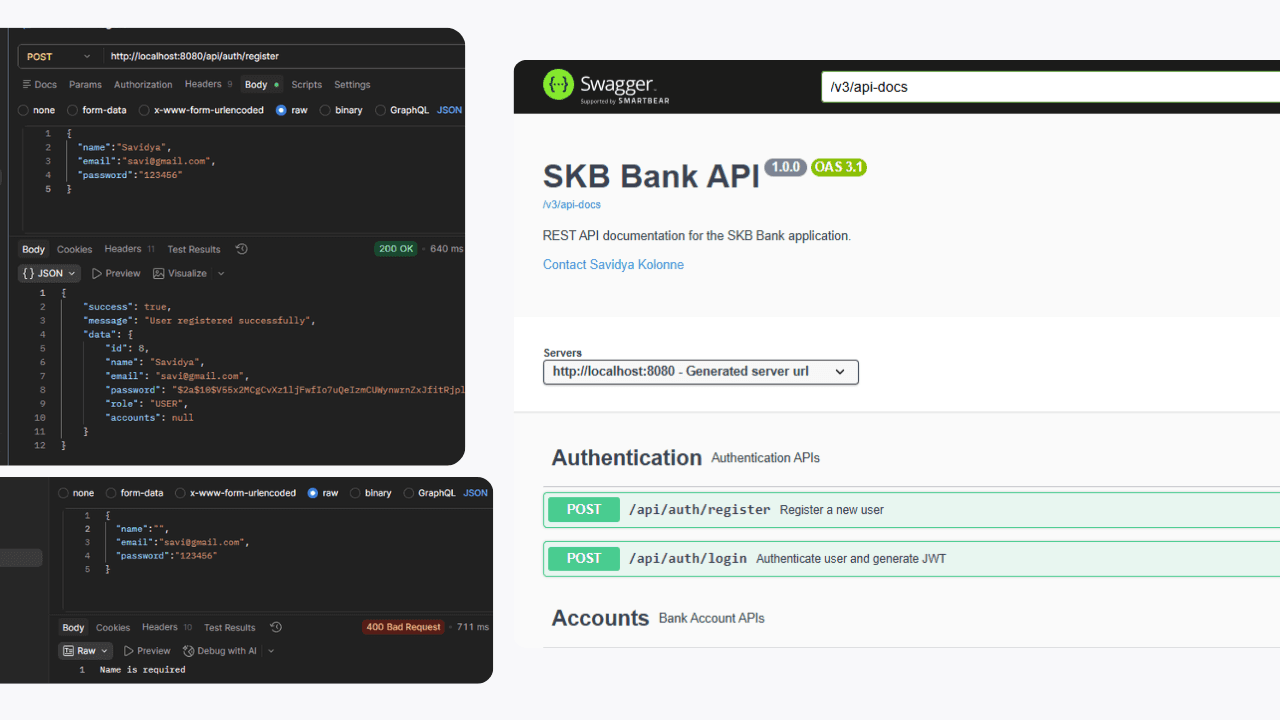Open Headers 10 response tab
Screen dimensions: 1280x720
click(167, 627)
